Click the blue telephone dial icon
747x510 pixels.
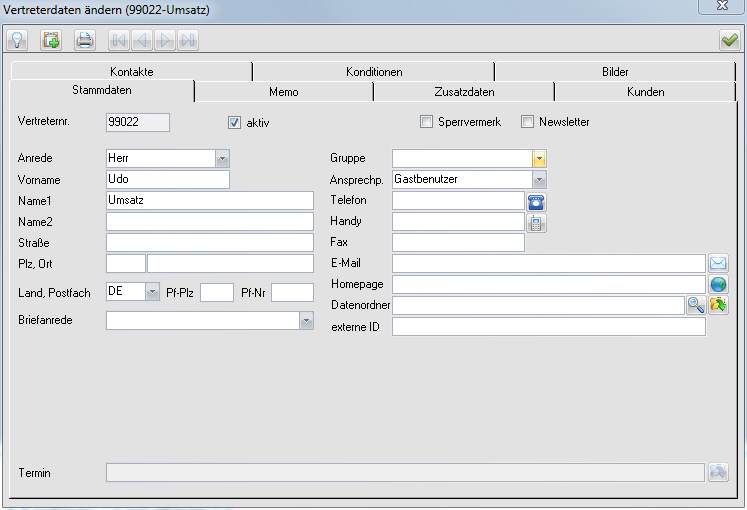pos(536,201)
